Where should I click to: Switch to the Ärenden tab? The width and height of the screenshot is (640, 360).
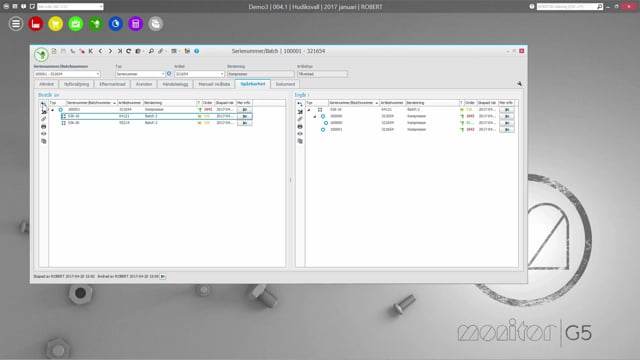point(144,84)
